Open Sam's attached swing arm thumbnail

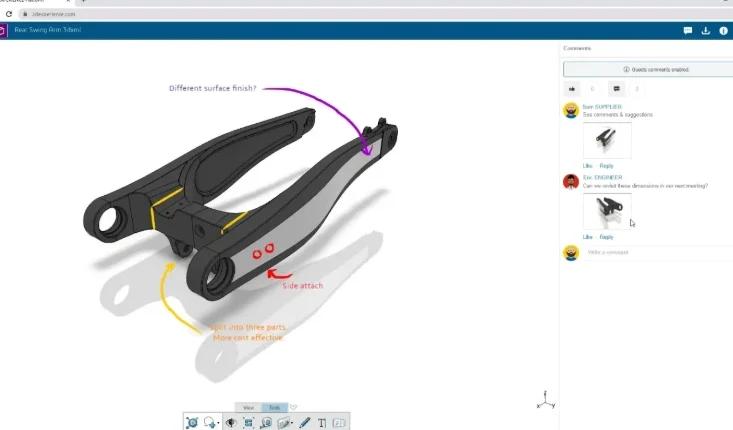point(606,140)
